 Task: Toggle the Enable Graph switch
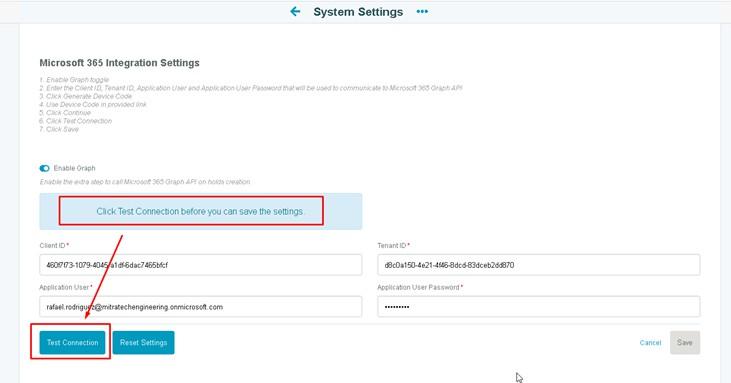(x=44, y=168)
